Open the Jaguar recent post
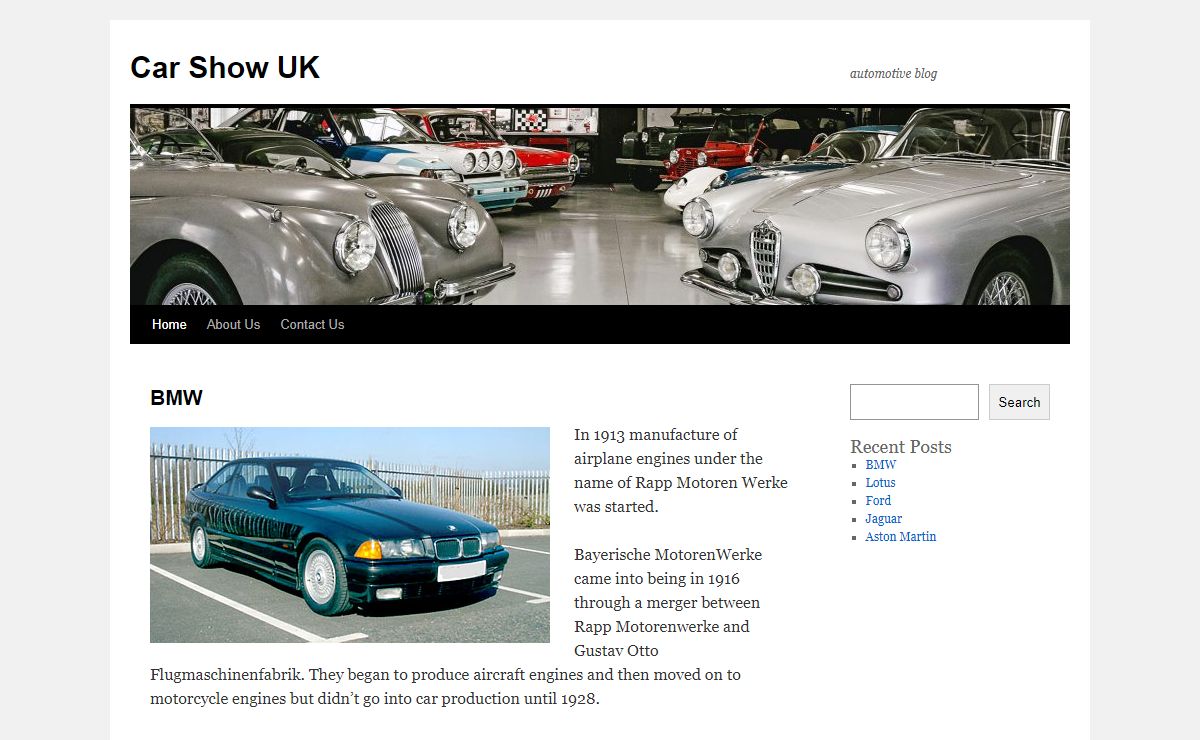This screenshot has width=1200, height=740. pyautogui.click(x=884, y=519)
